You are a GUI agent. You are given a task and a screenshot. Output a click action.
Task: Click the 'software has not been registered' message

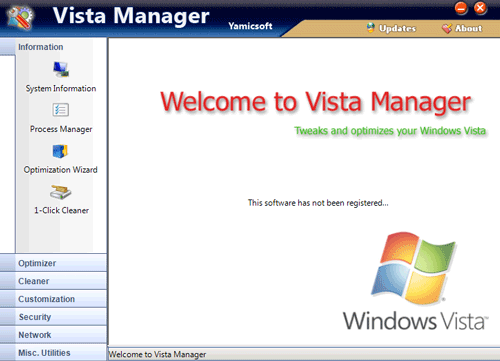click(x=318, y=203)
